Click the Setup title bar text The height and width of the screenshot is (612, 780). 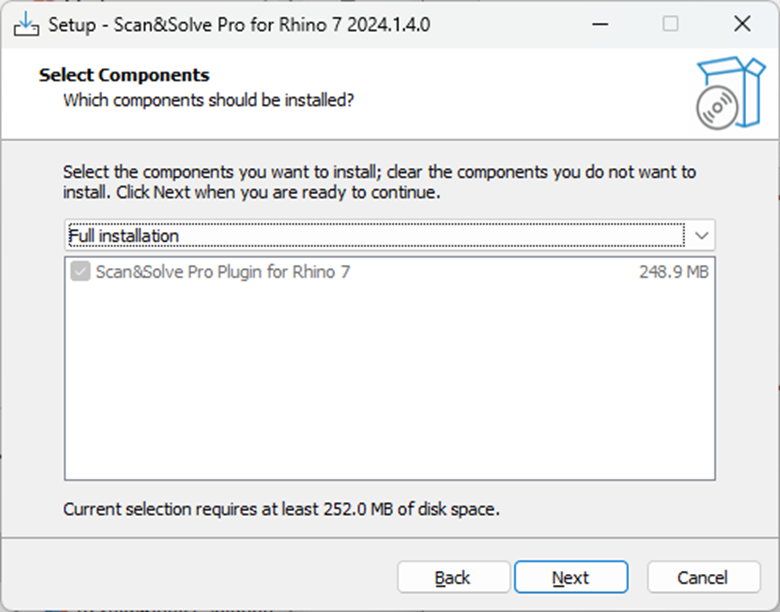239,24
